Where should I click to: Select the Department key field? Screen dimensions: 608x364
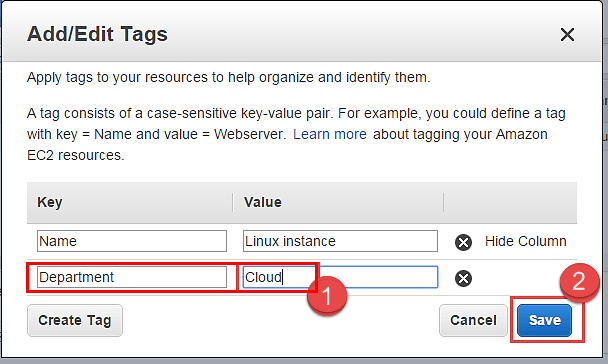pos(132,277)
